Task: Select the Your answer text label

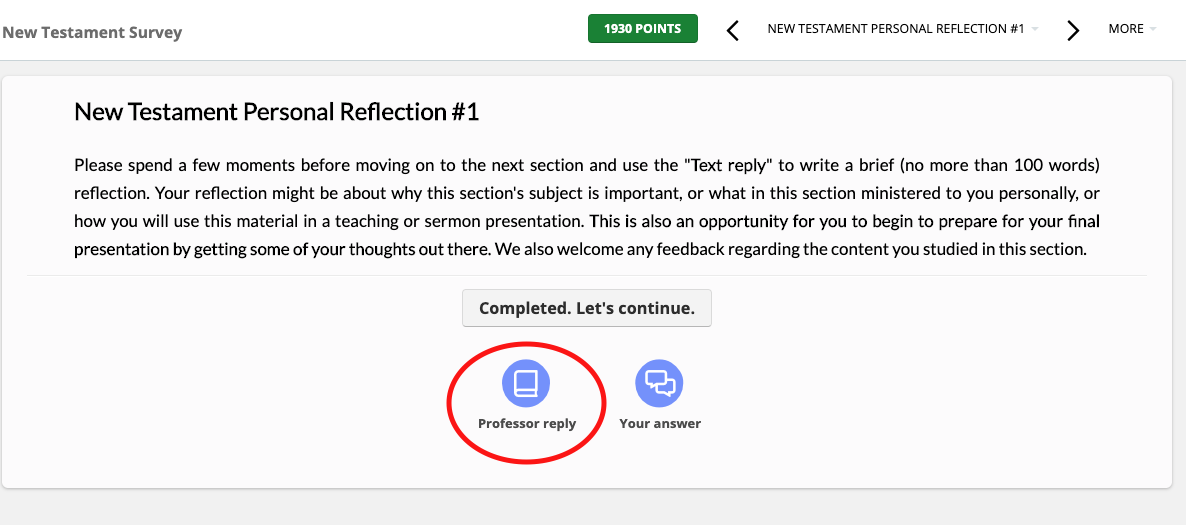Action: [x=660, y=424]
